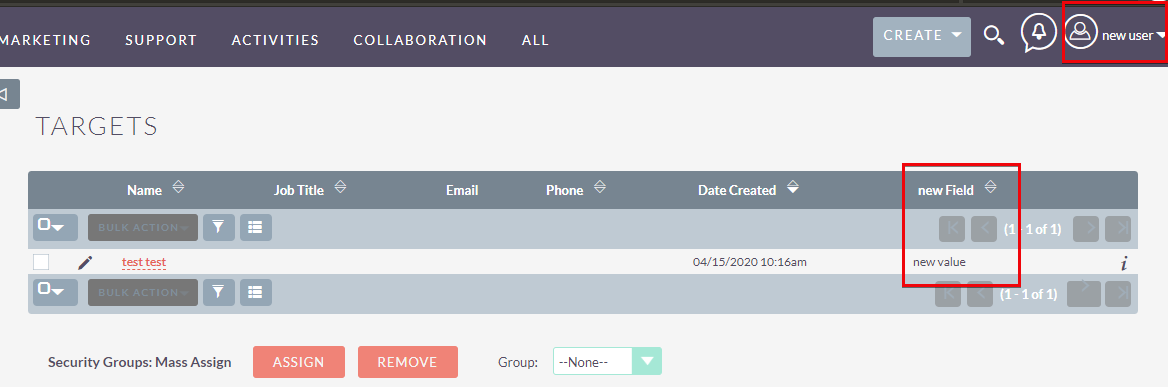Go to last page in top pagination
This screenshot has height=387, width=1168.
(1118, 228)
